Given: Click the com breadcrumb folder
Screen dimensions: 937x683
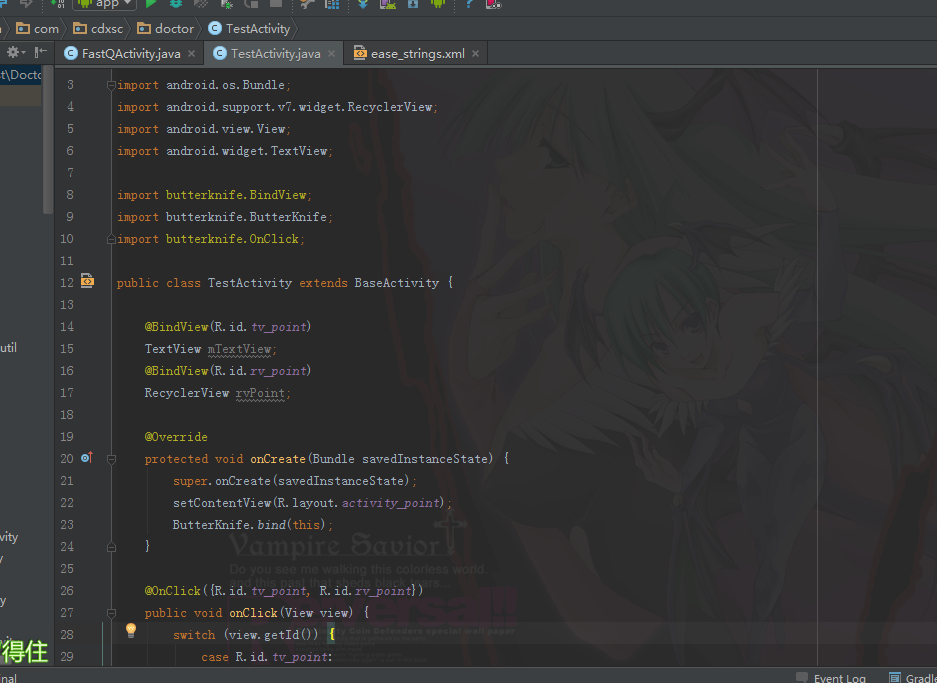Looking at the screenshot, I should [38, 29].
